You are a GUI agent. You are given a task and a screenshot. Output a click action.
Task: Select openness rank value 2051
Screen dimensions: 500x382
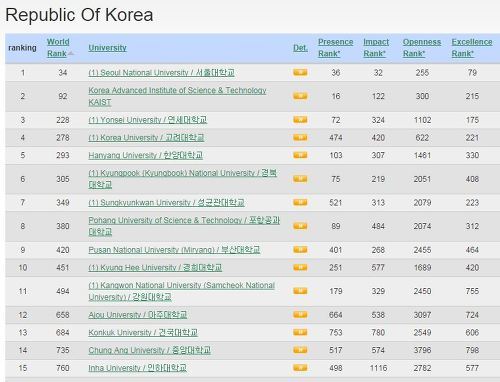pyautogui.click(x=422, y=179)
